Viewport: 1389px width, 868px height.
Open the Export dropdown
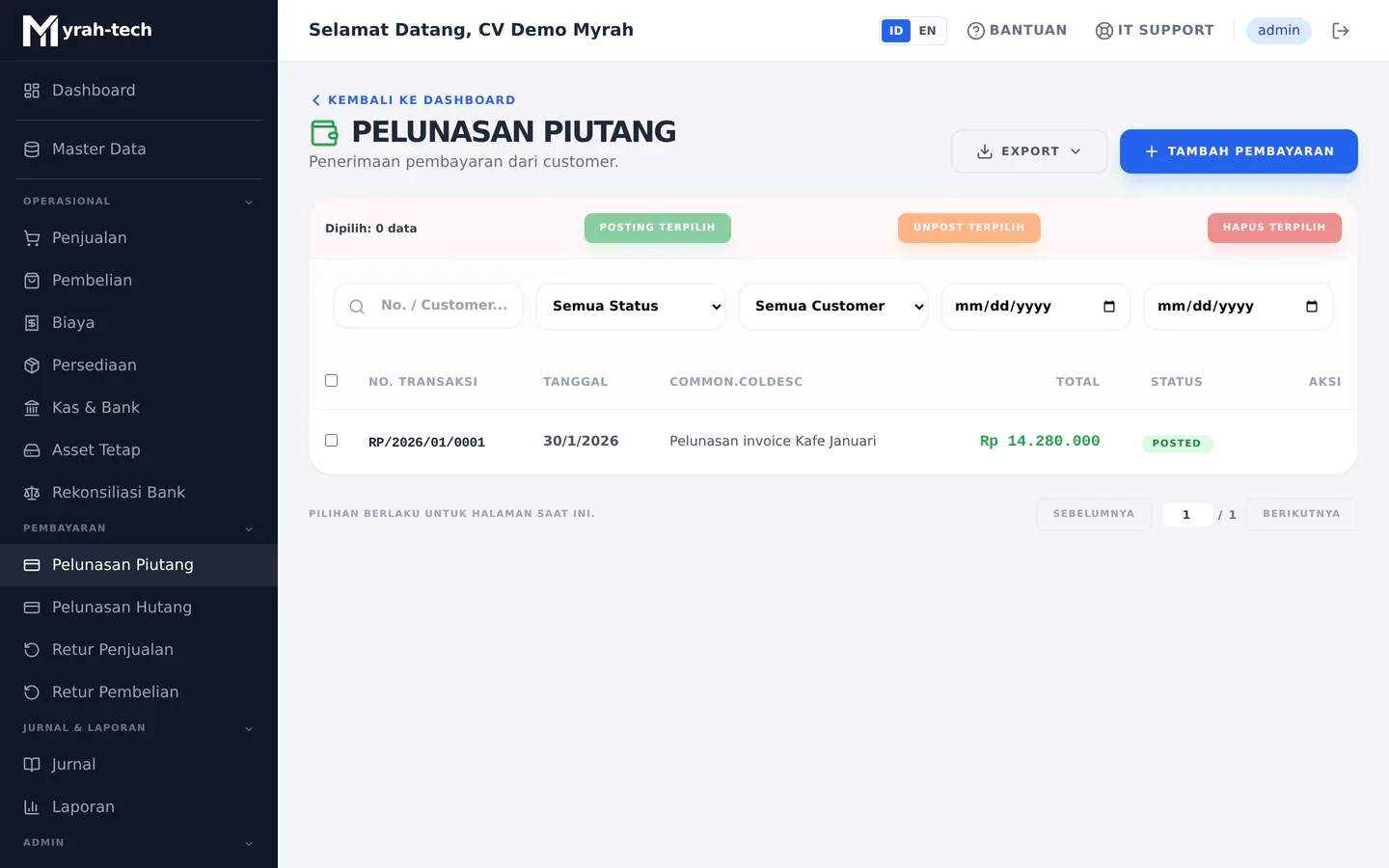(1029, 151)
